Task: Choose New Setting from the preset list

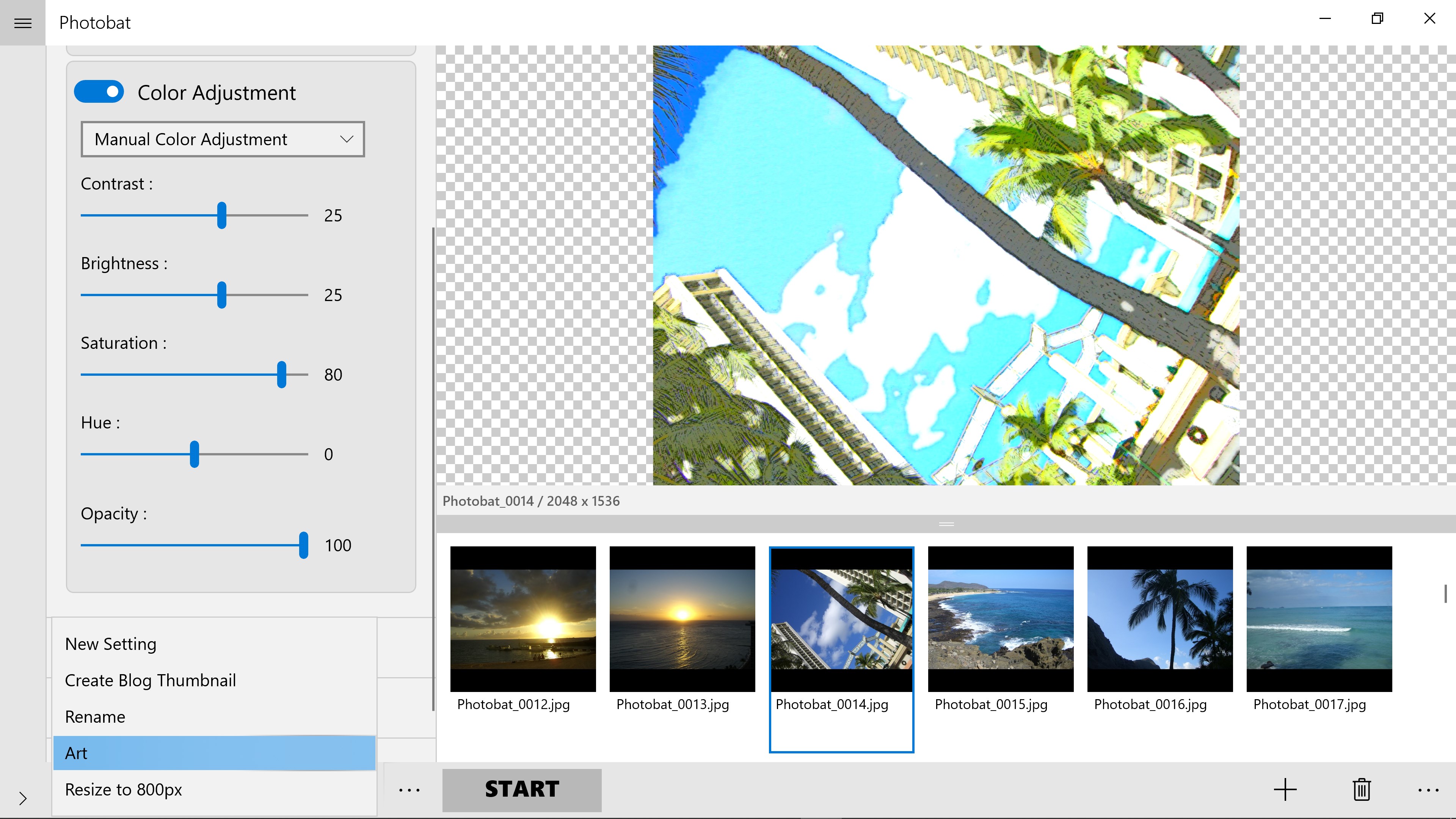Action: tap(214, 644)
